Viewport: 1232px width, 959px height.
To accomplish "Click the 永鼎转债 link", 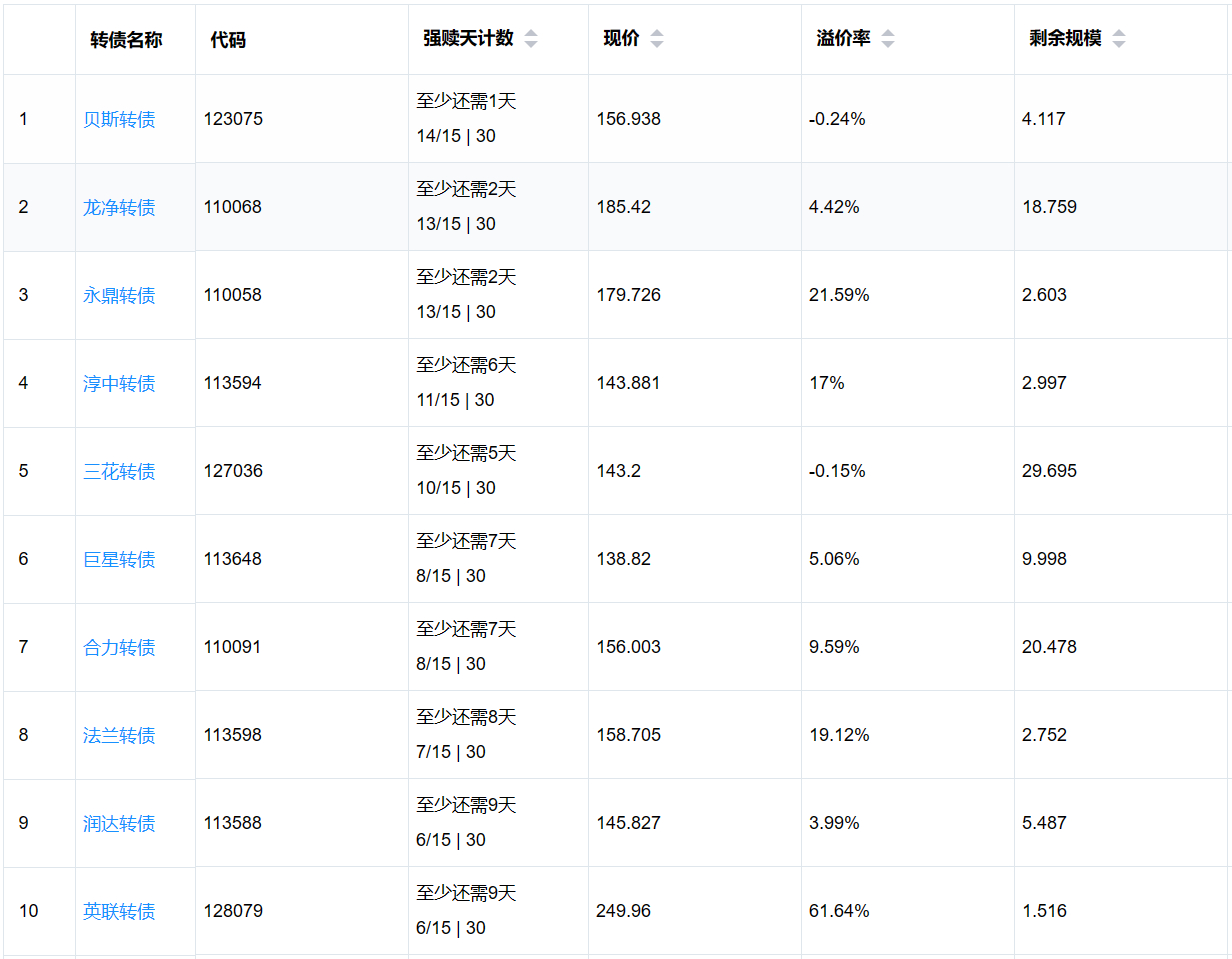I will (x=119, y=296).
